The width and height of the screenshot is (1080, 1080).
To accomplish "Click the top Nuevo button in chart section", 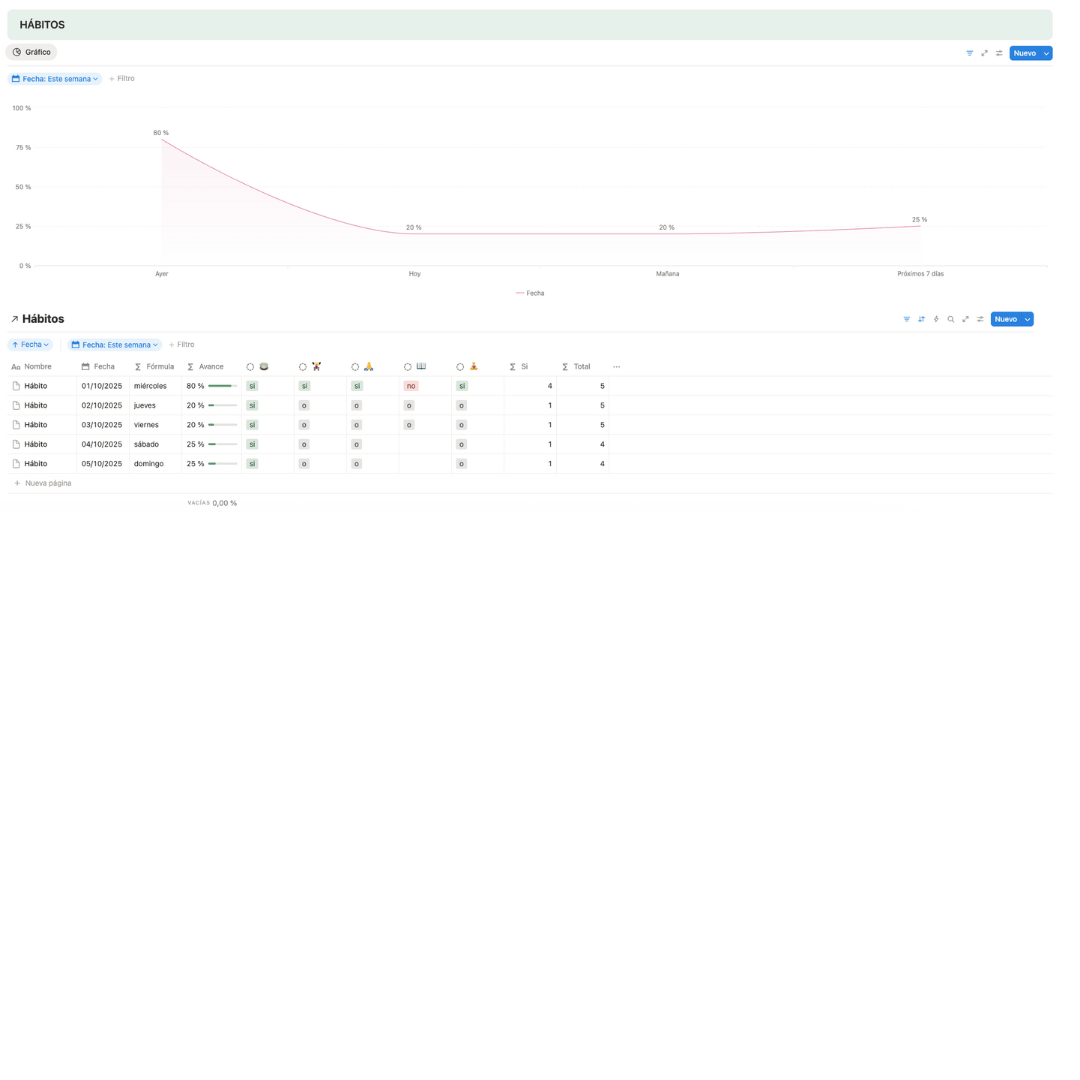I will pyautogui.click(x=1025, y=53).
